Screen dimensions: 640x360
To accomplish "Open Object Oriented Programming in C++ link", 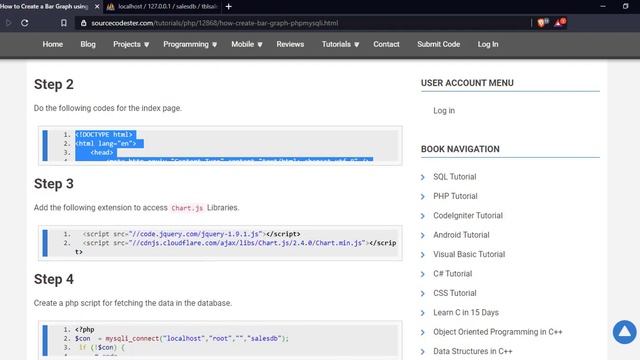I will coord(498,332).
